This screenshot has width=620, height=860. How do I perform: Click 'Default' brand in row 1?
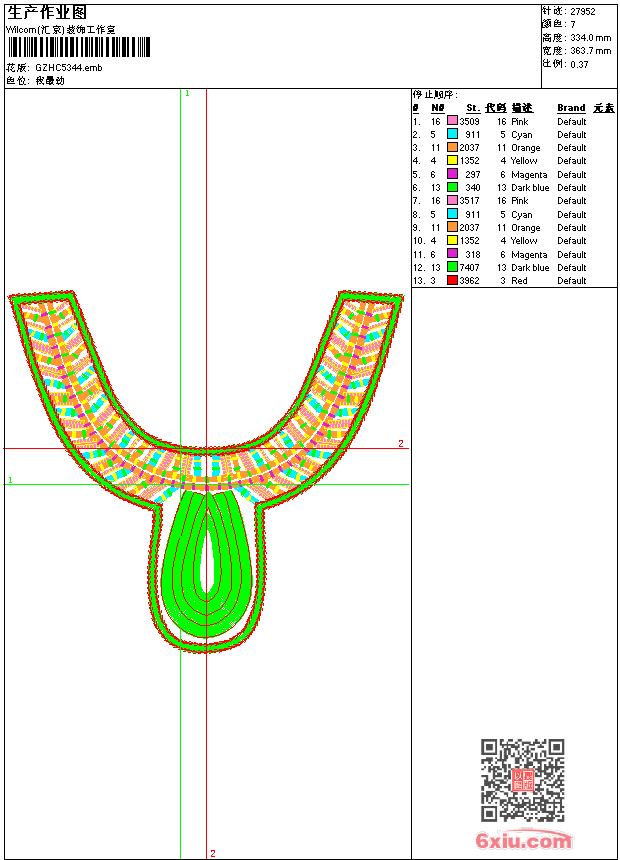tap(572, 122)
